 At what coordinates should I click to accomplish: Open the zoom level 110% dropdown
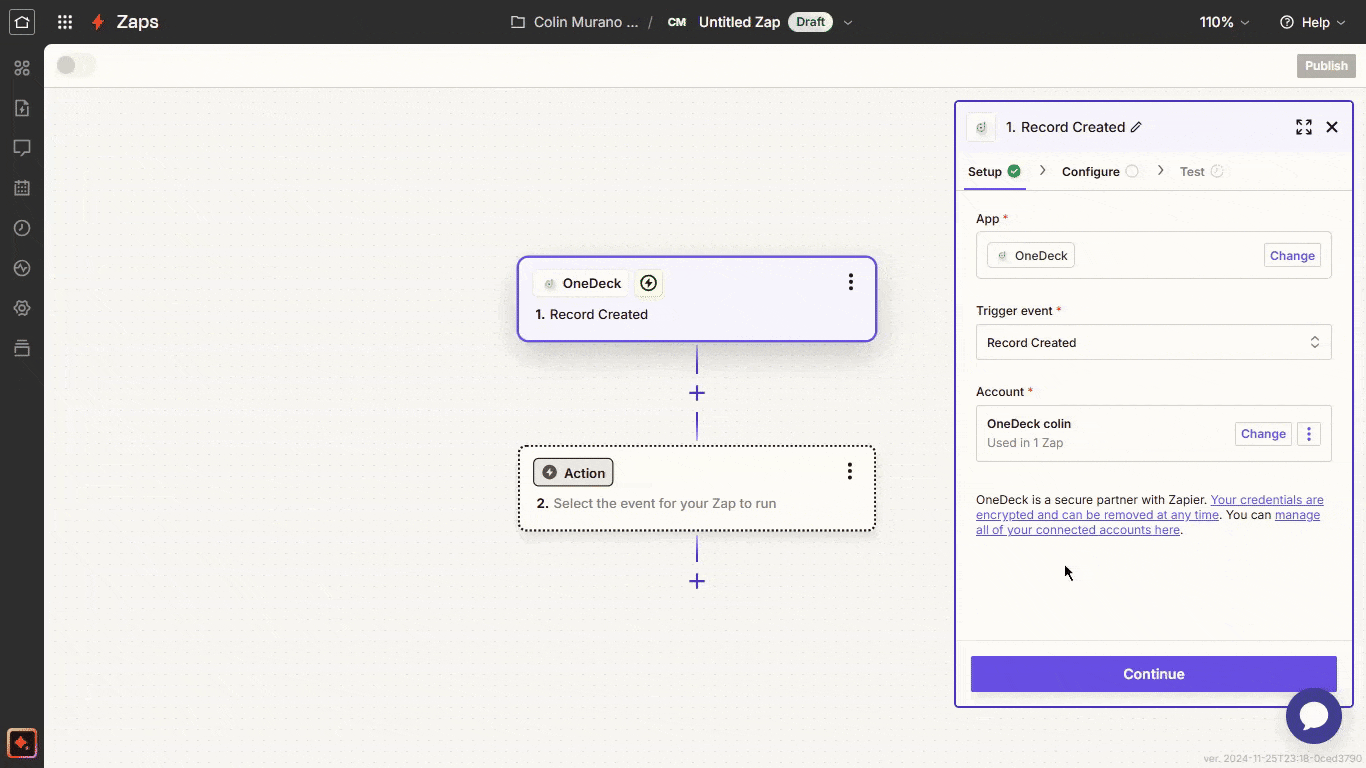pos(1225,22)
